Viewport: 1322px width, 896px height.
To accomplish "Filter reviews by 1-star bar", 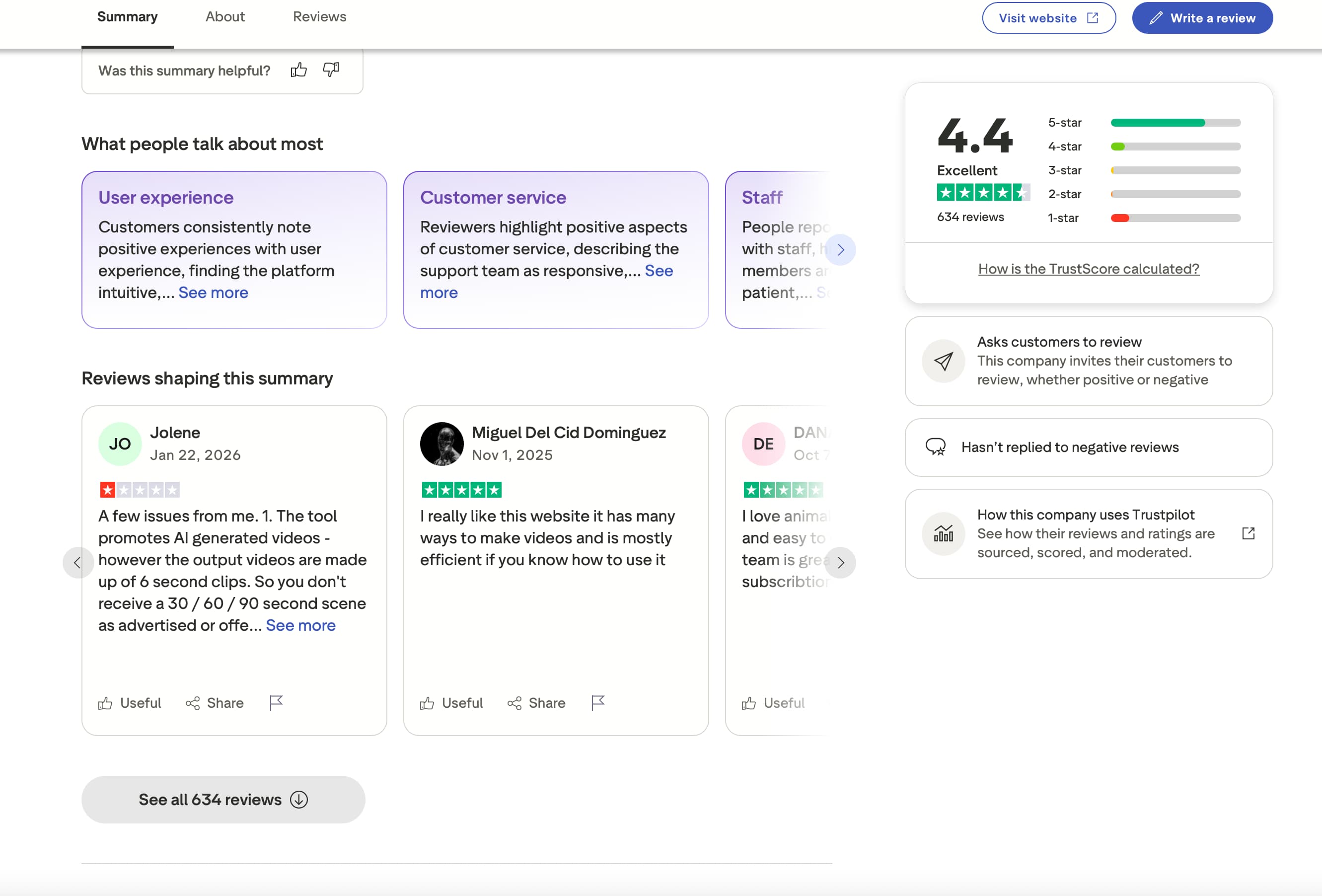I will click(x=1176, y=218).
